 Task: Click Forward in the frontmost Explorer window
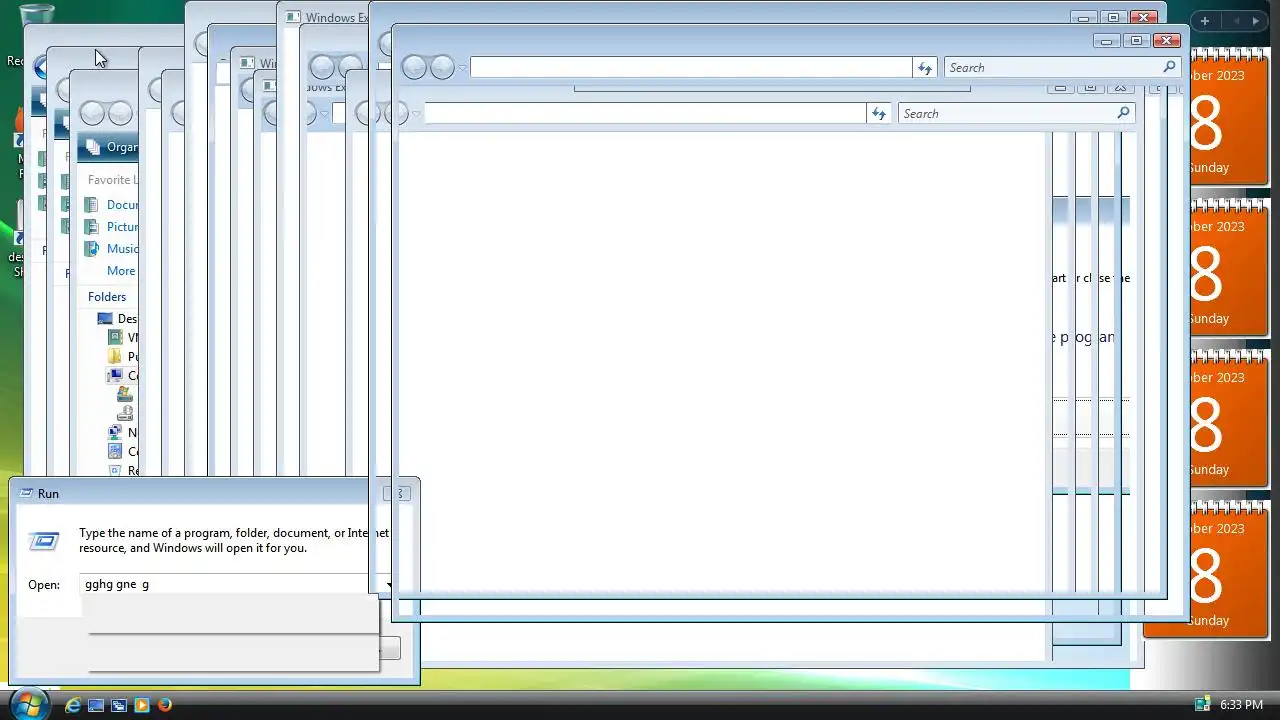coord(442,67)
